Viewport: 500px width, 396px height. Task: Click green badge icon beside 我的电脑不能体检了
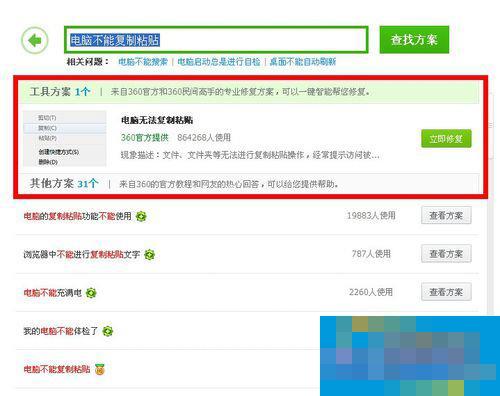pos(108,332)
